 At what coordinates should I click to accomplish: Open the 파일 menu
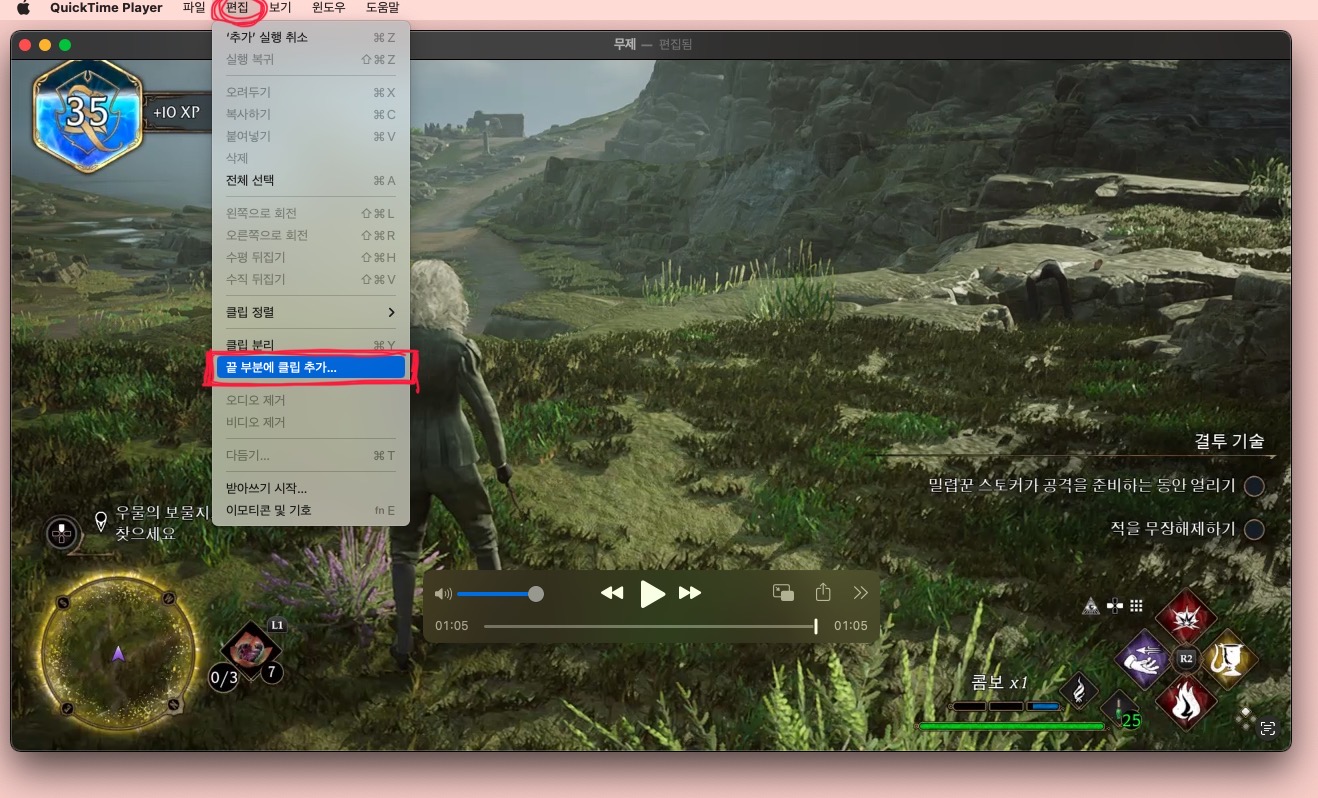[x=194, y=8]
